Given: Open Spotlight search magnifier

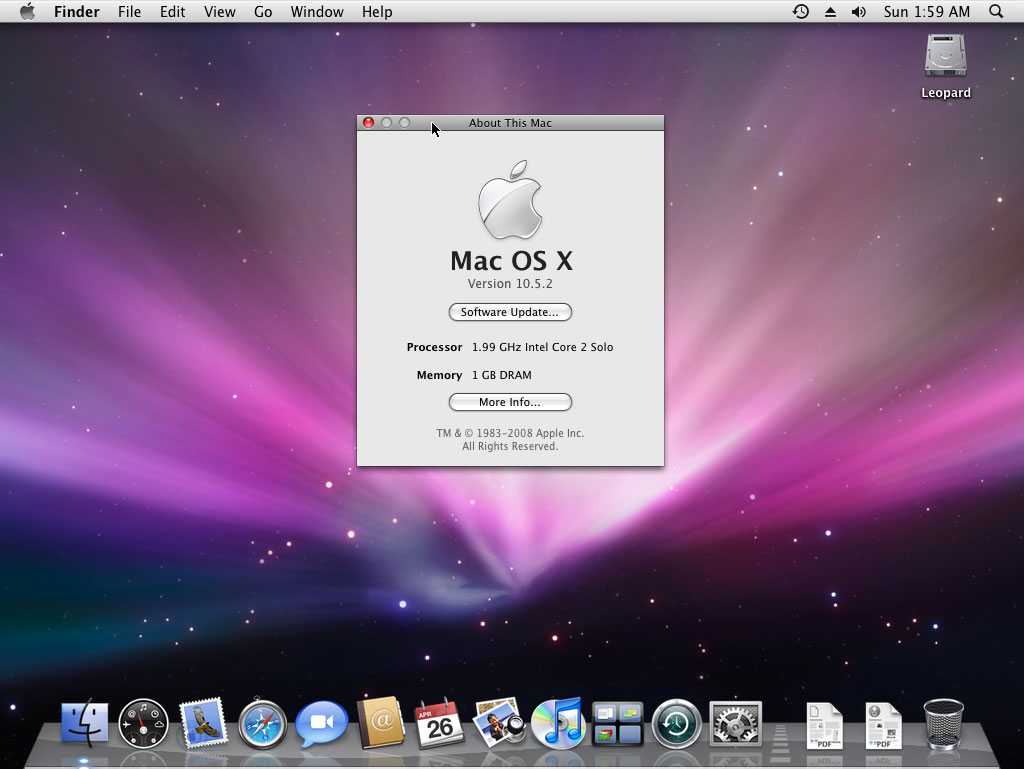Looking at the screenshot, I should [x=996, y=12].
